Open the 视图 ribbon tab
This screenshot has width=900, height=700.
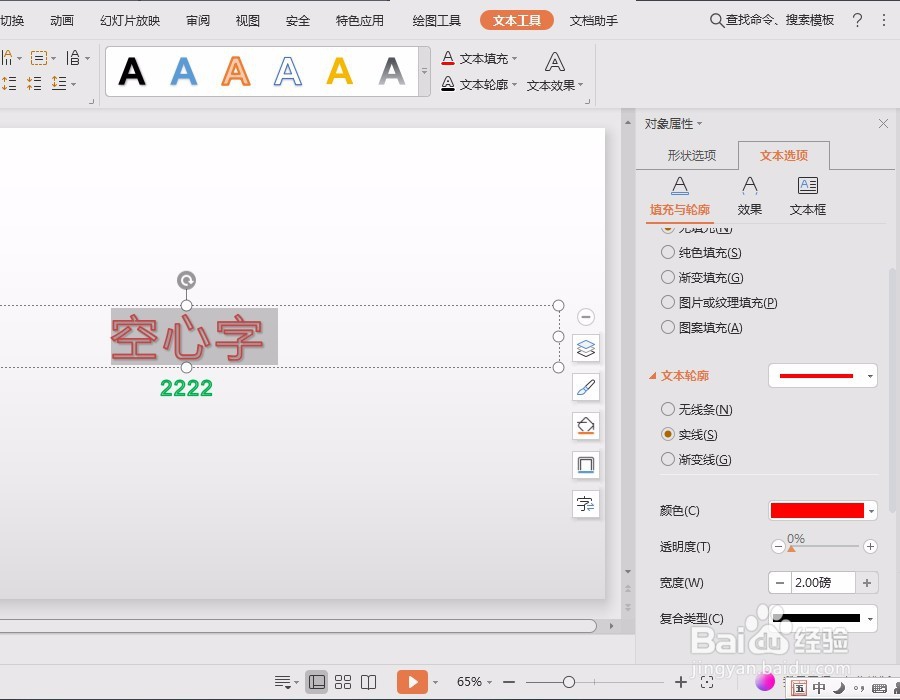tap(248, 21)
